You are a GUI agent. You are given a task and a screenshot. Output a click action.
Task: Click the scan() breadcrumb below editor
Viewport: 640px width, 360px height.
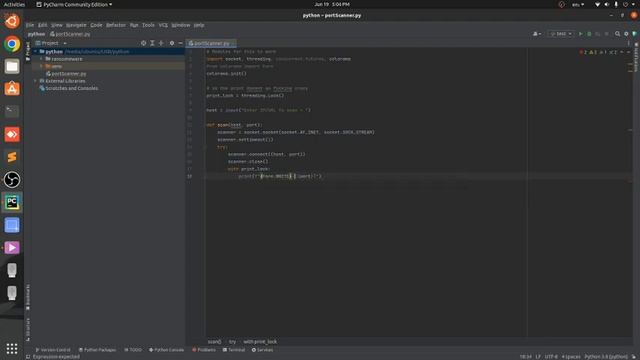(x=214, y=342)
